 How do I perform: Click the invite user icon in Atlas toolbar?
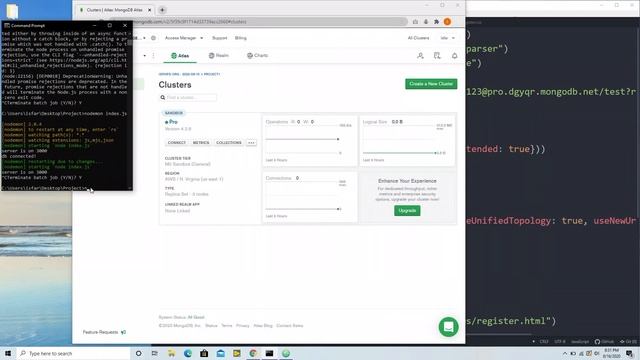pos(420,56)
